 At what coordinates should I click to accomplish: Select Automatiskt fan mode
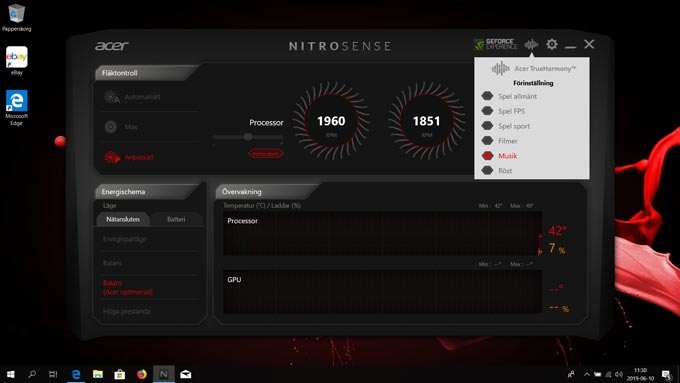[x=132, y=97]
